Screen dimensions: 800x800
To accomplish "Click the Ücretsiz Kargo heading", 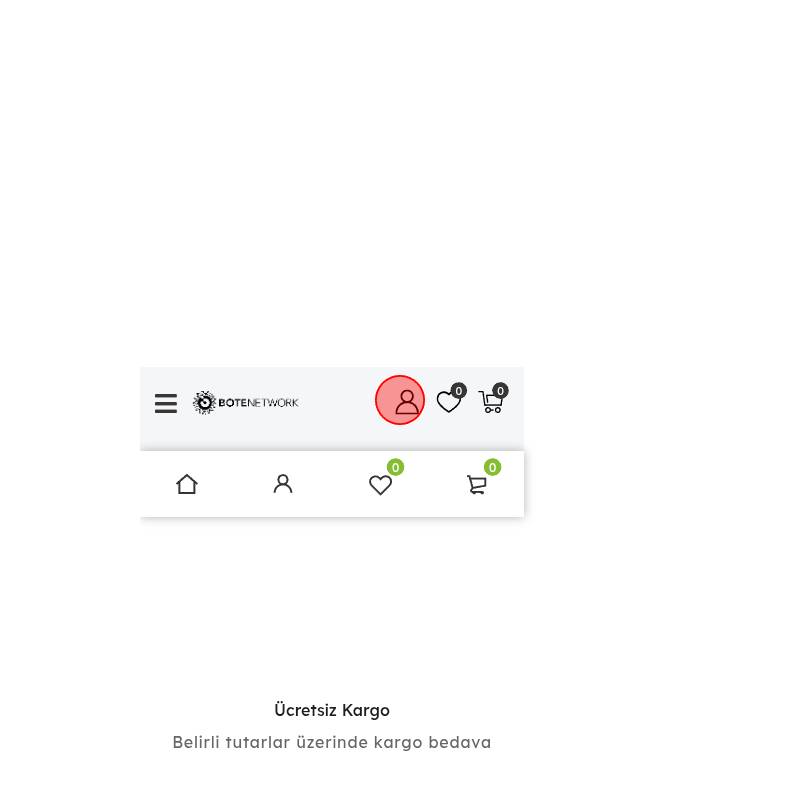I will point(332,710).
